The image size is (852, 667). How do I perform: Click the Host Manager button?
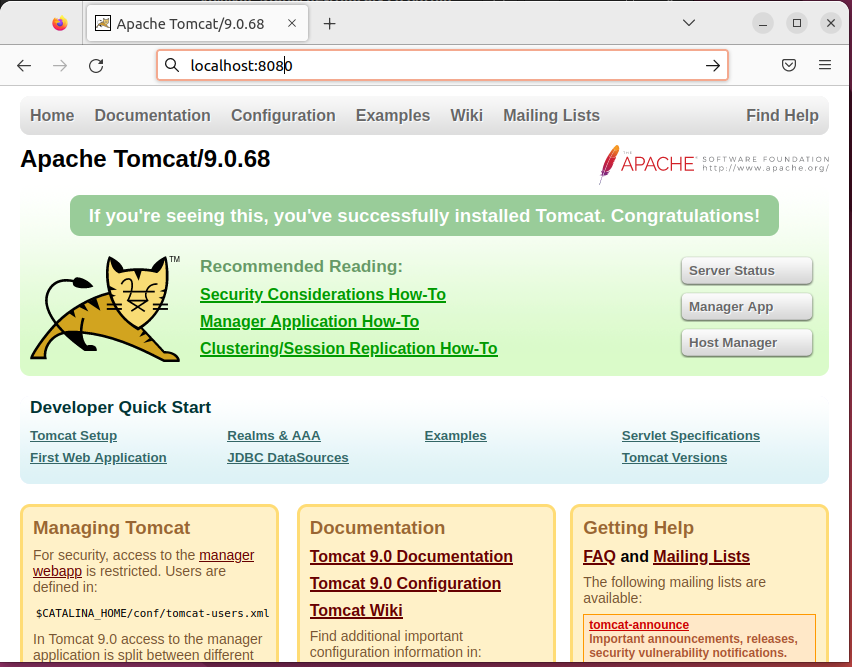(x=747, y=343)
